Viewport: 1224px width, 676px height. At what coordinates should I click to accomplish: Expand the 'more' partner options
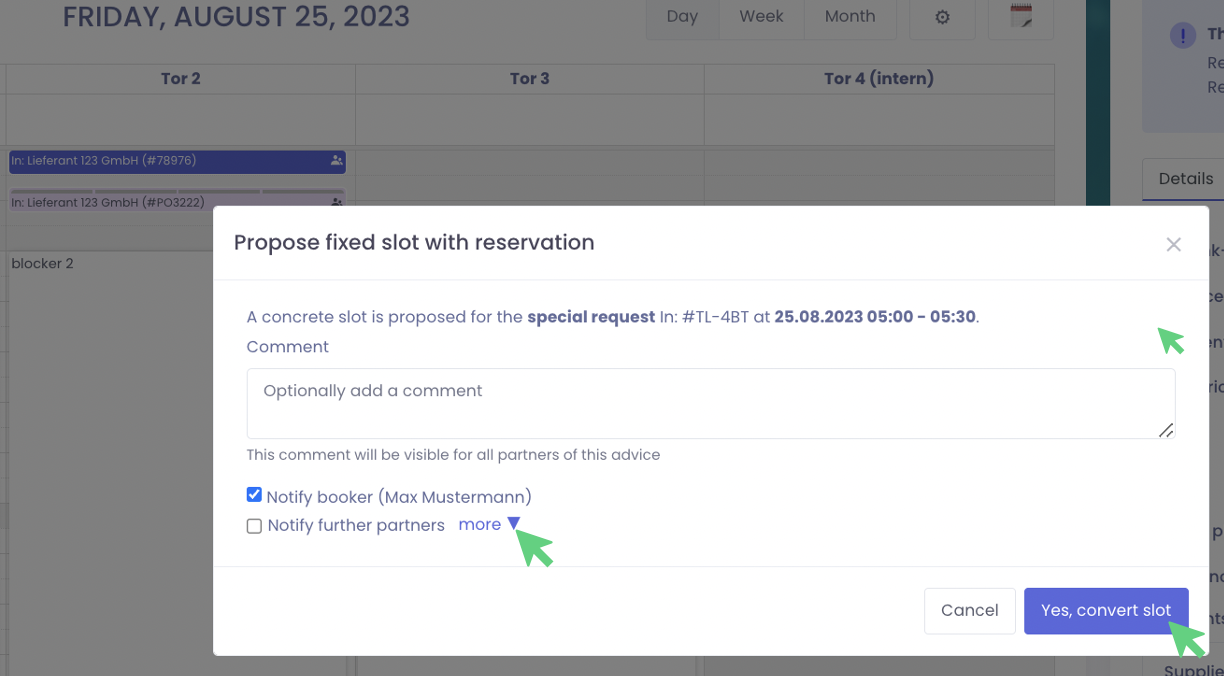point(489,524)
